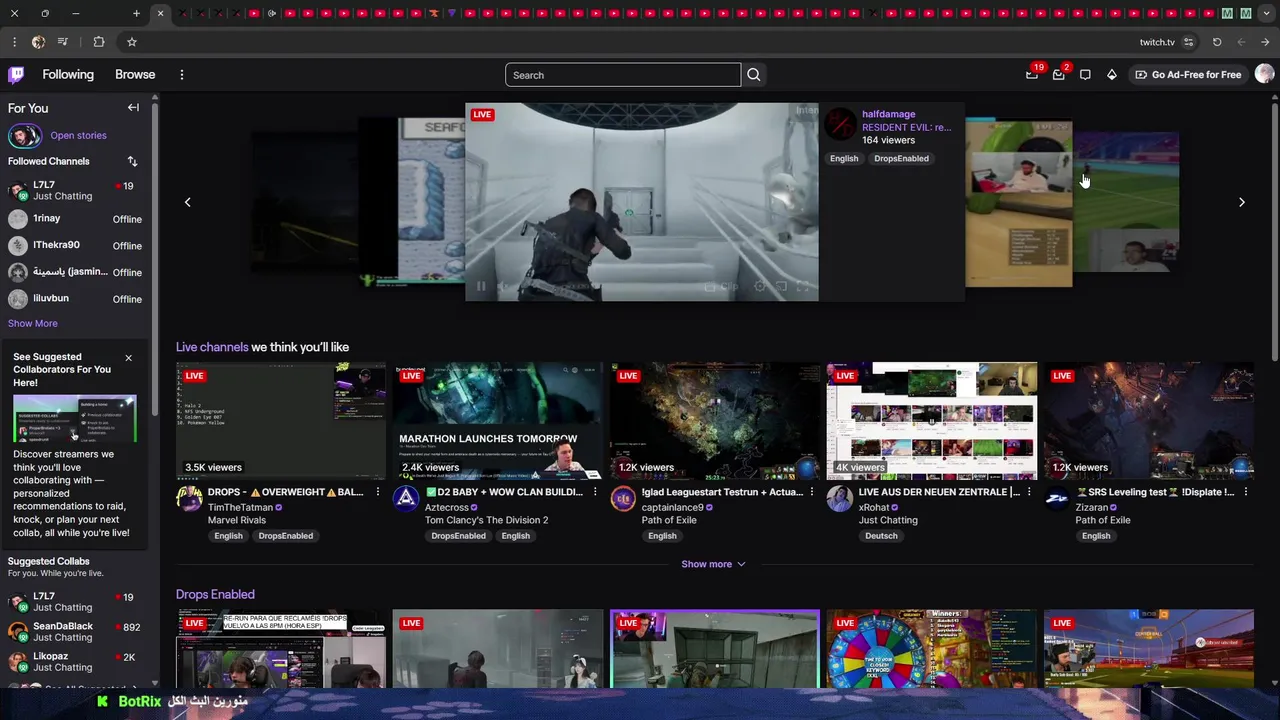Advance the carousel to the next stream
Screen dimensions: 1280x720
tap(1242, 202)
